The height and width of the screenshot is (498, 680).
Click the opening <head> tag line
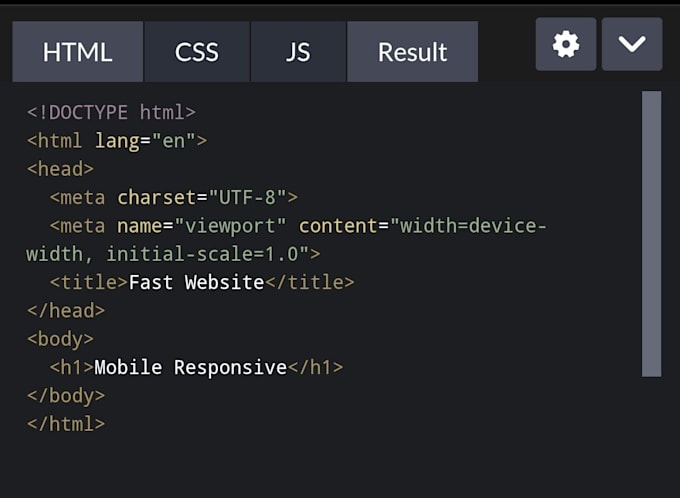pyautogui.click(x=60, y=169)
